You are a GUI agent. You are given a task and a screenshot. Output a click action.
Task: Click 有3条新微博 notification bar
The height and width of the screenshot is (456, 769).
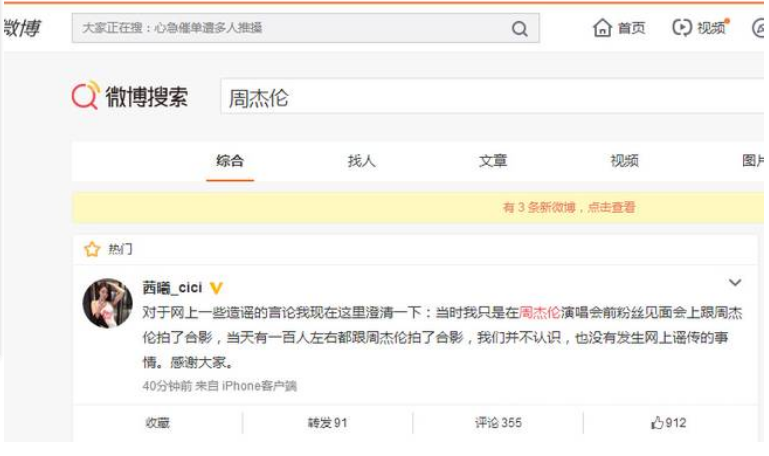[418, 207]
